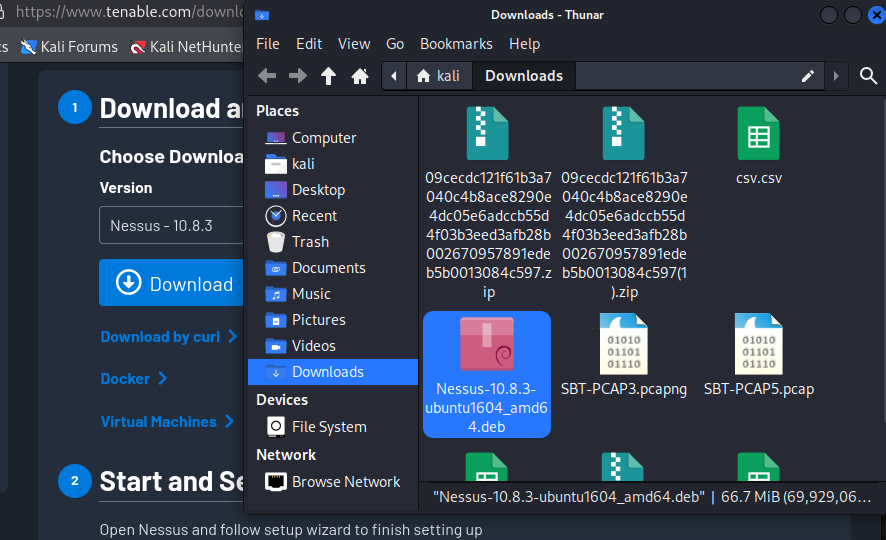Open the Edit menu in Thunar

pos(309,44)
